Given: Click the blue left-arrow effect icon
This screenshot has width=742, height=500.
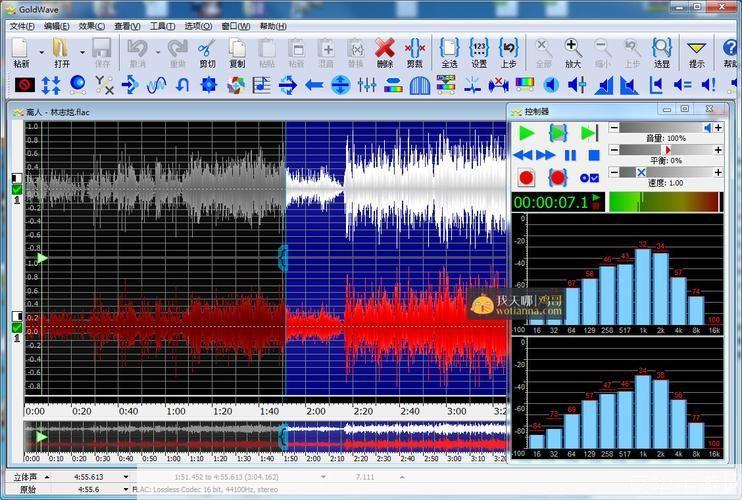Looking at the screenshot, I should 314,85.
